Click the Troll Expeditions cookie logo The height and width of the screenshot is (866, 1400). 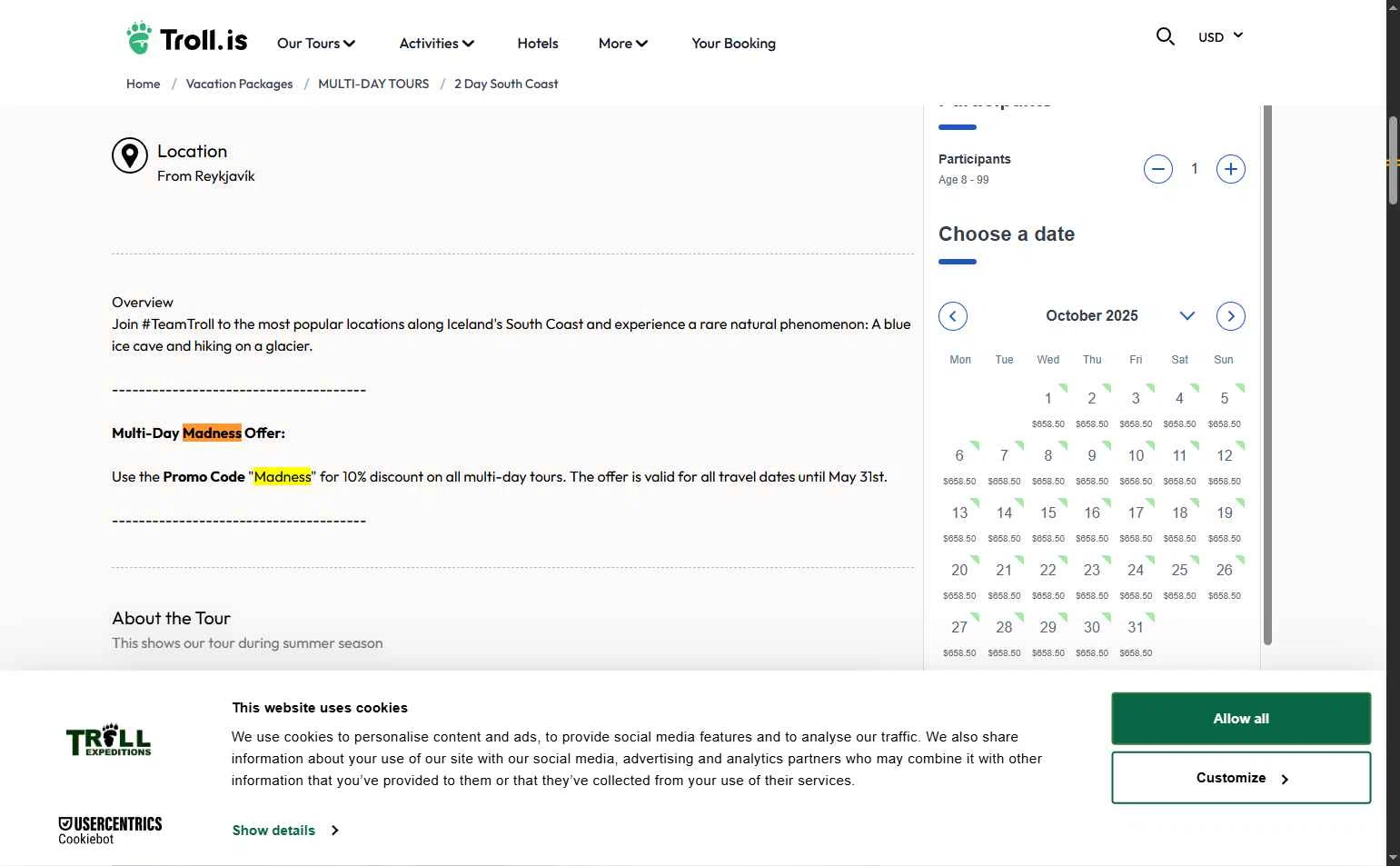(109, 740)
